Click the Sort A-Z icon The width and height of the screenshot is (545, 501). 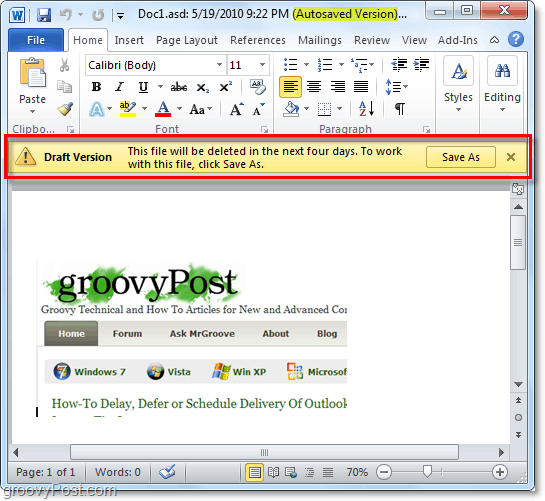point(366,109)
